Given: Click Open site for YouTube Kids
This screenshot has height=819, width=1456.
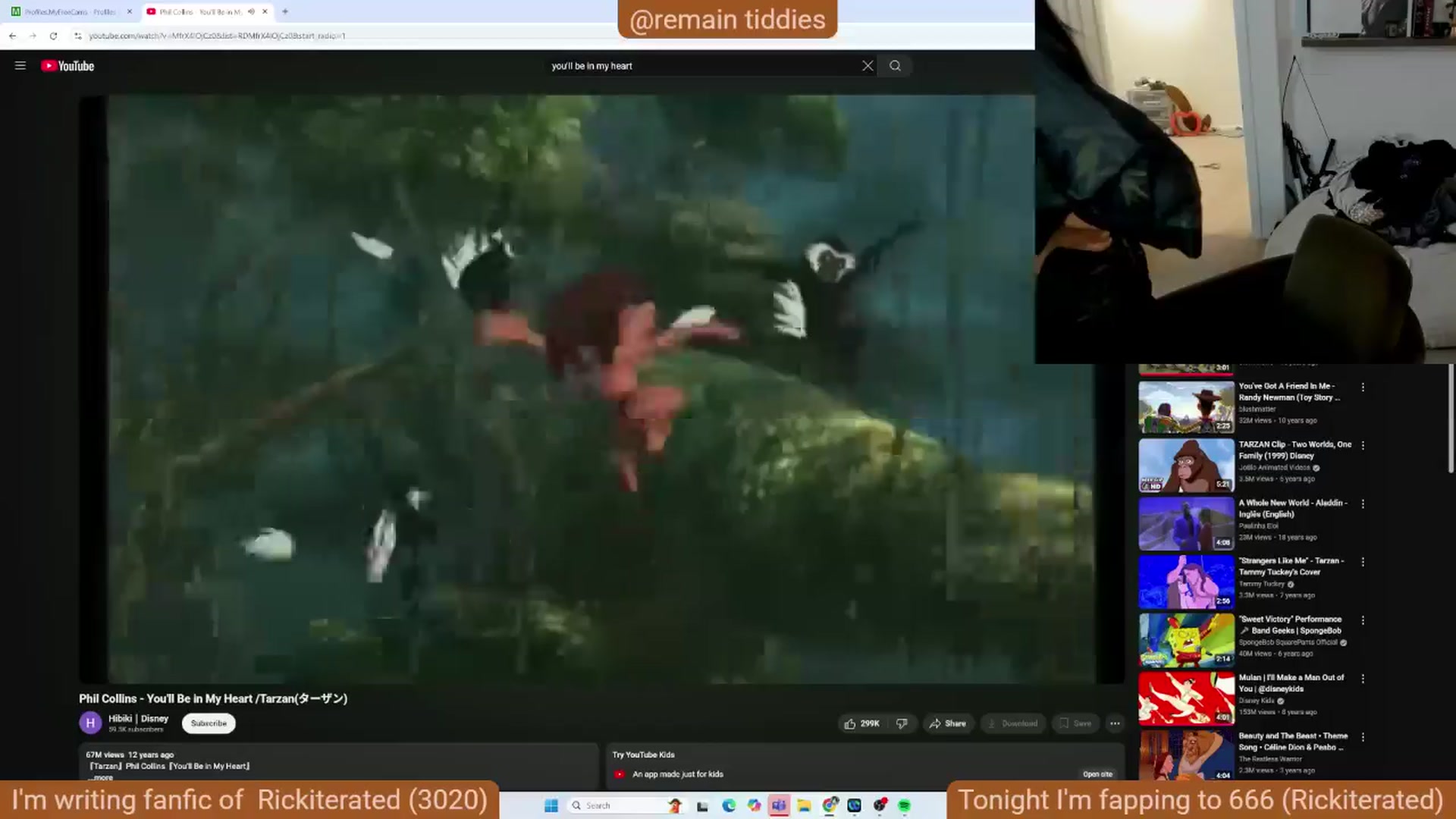Looking at the screenshot, I should [1097, 774].
